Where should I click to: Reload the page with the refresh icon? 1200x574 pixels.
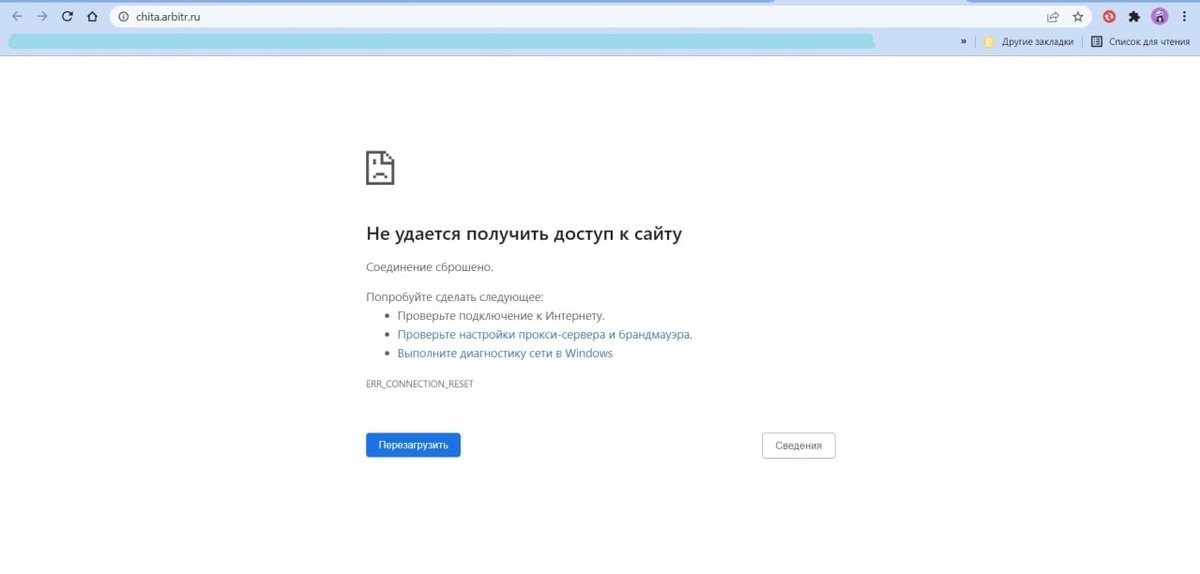67,16
